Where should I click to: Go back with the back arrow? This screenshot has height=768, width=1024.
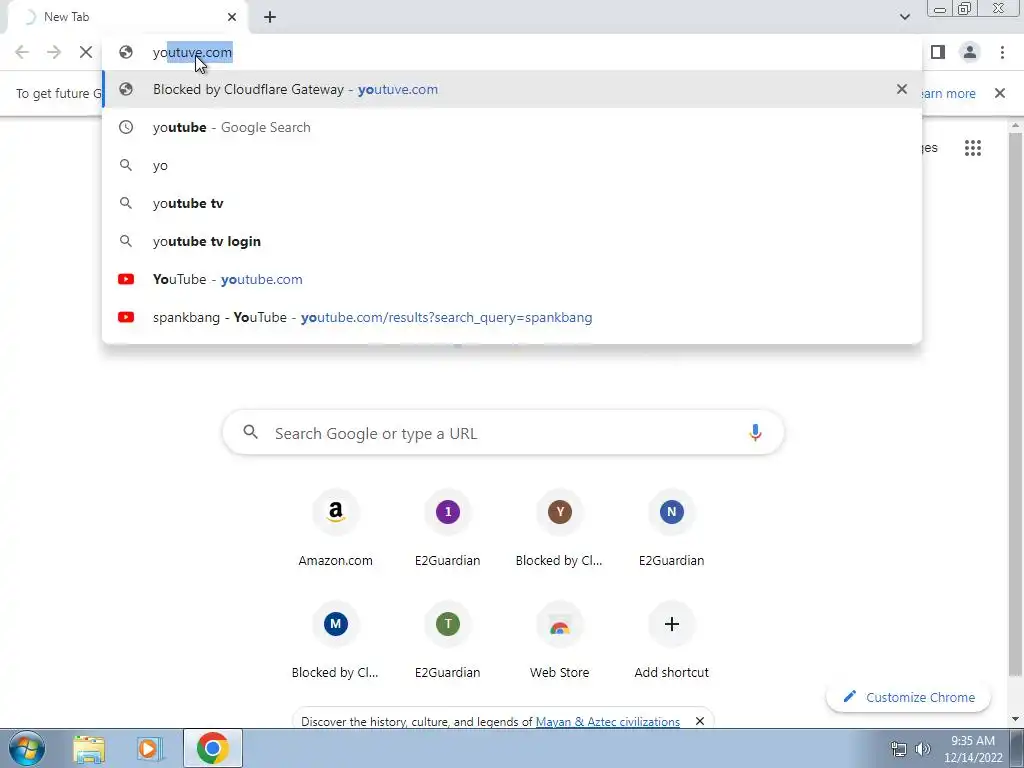(22, 52)
